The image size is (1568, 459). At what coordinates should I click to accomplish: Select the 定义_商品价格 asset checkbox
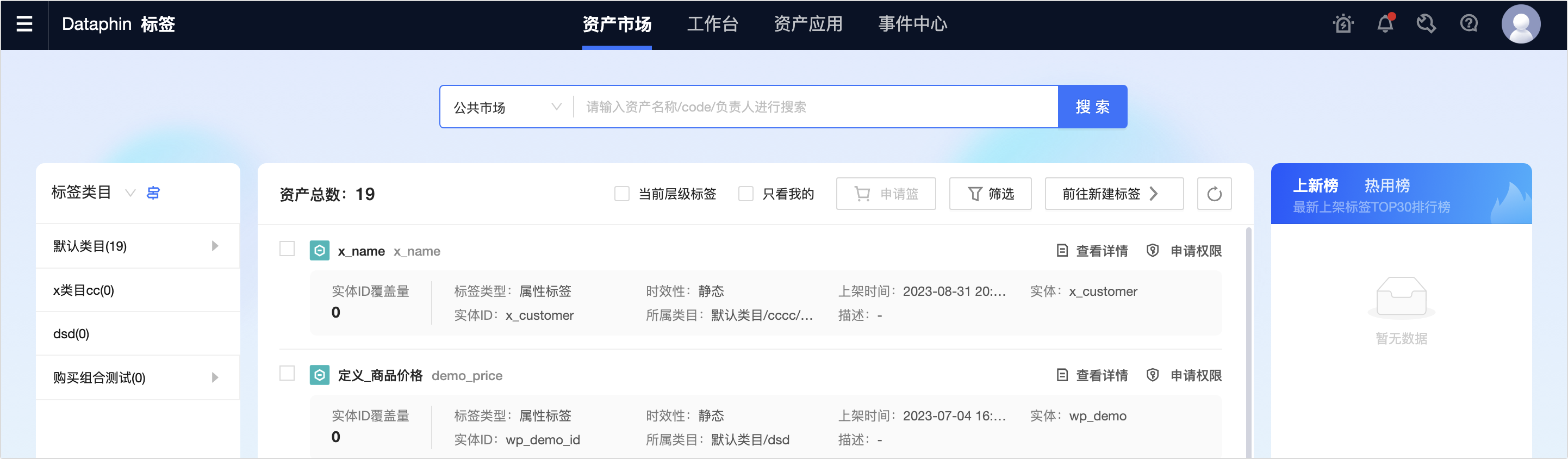point(287,373)
